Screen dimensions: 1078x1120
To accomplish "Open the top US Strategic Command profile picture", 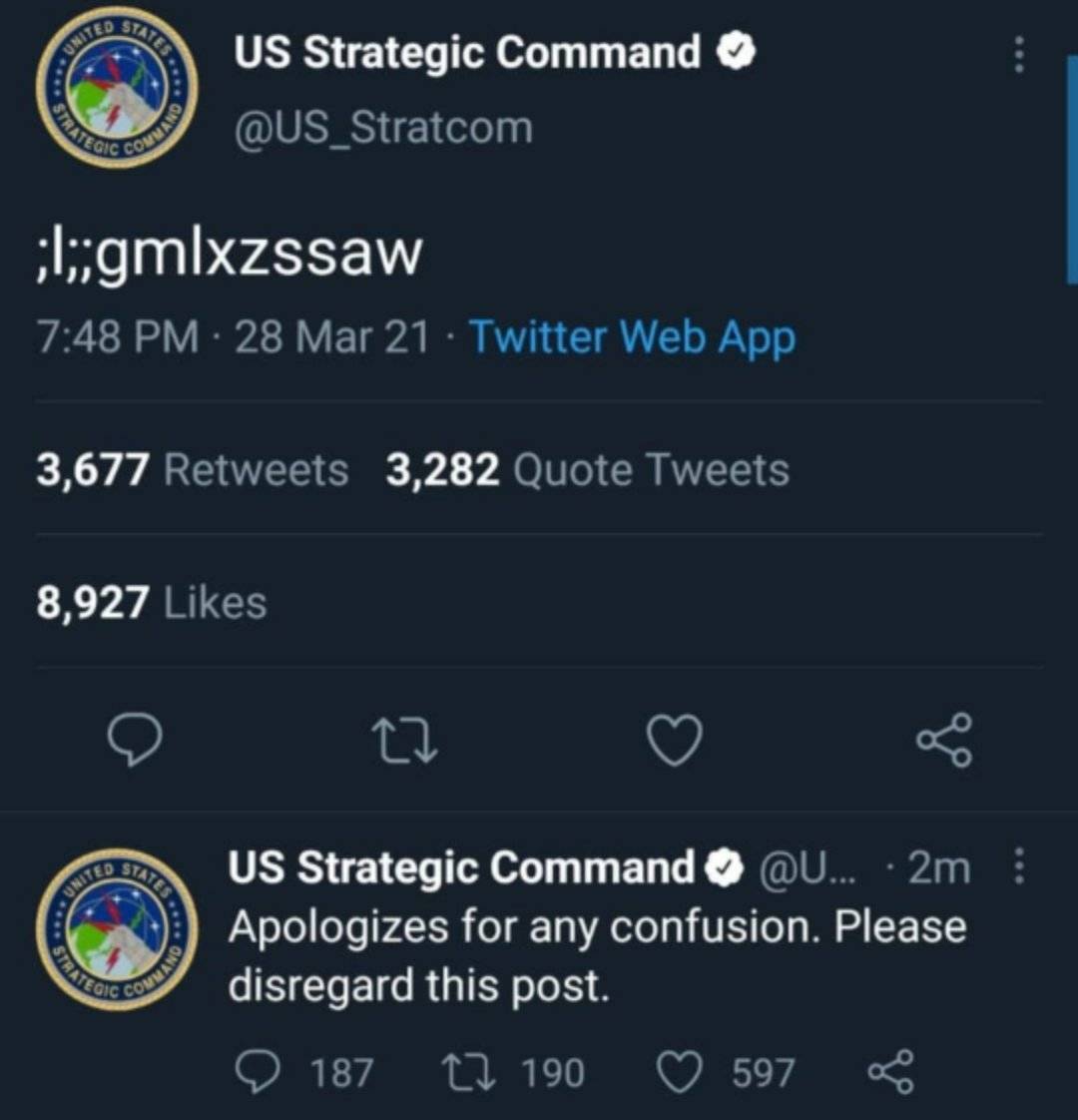I will tap(117, 88).
